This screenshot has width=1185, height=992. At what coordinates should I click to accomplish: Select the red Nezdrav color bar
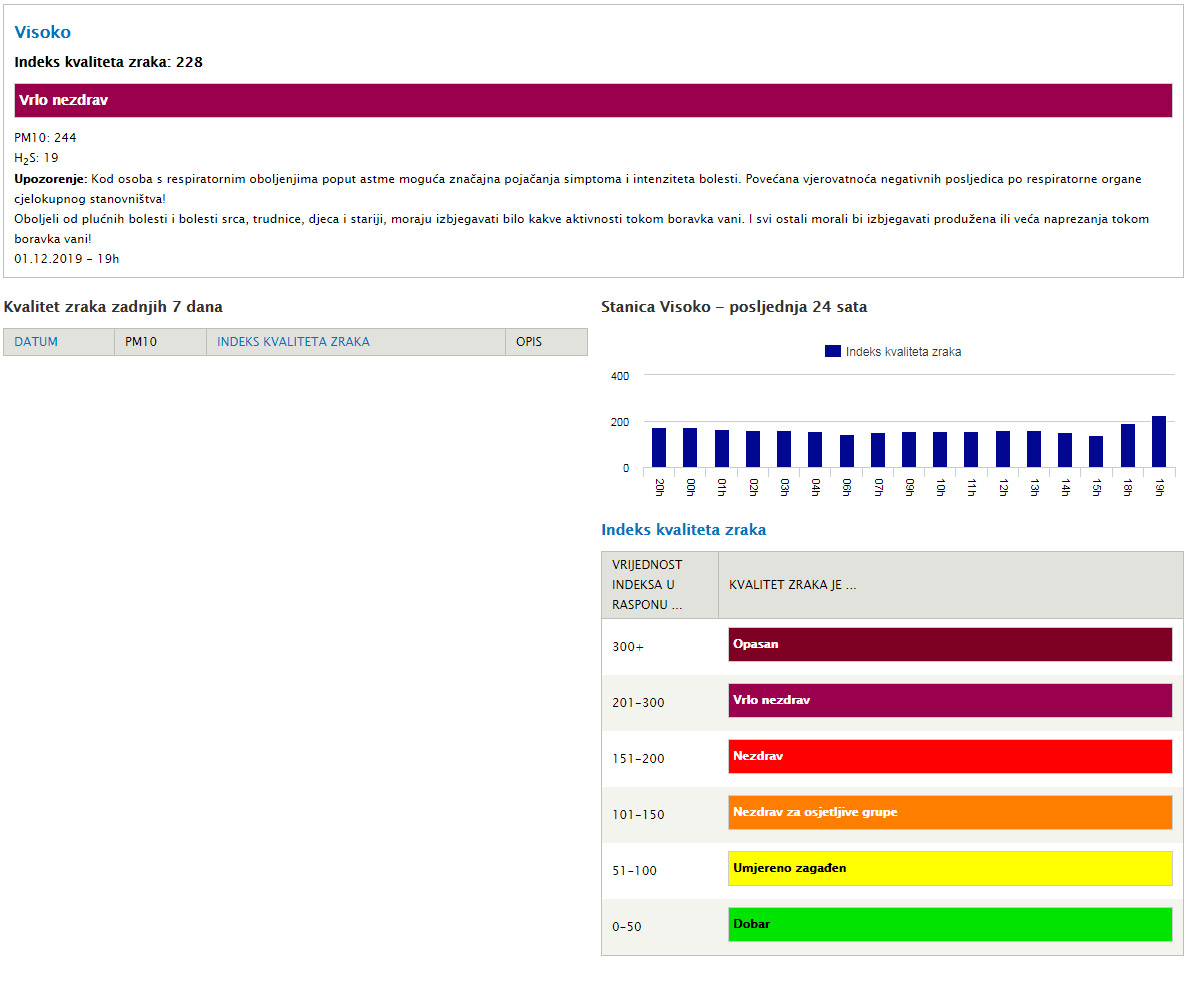(x=949, y=757)
